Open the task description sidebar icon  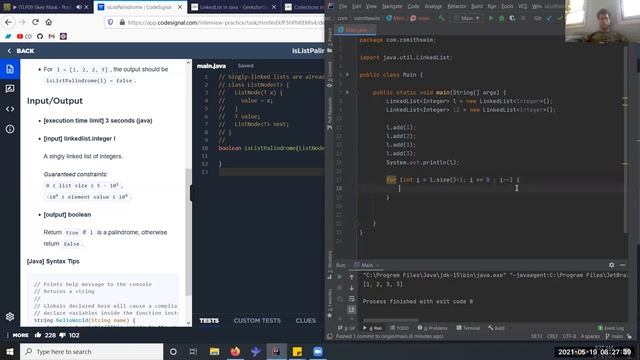click(x=10, y=69)
